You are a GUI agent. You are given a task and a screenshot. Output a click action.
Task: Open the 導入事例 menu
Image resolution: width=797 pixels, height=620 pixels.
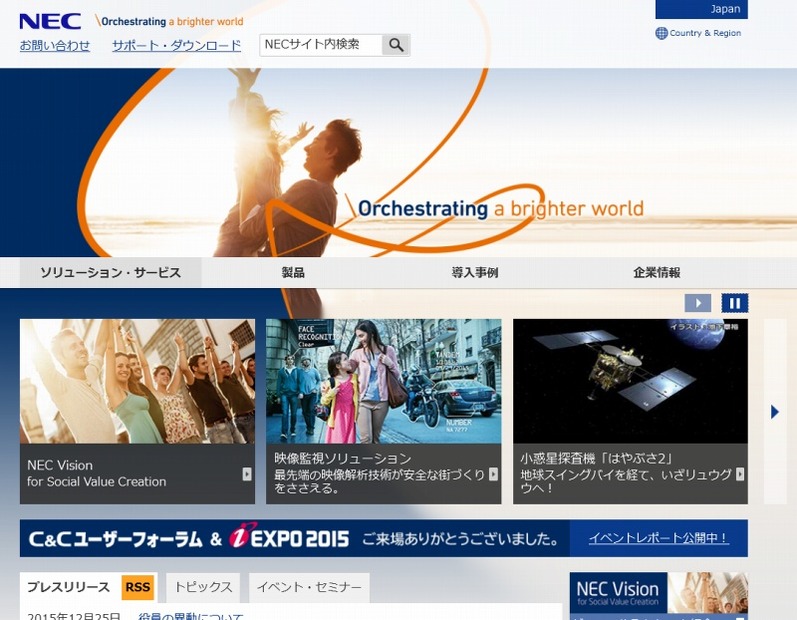tap(475, 272)
